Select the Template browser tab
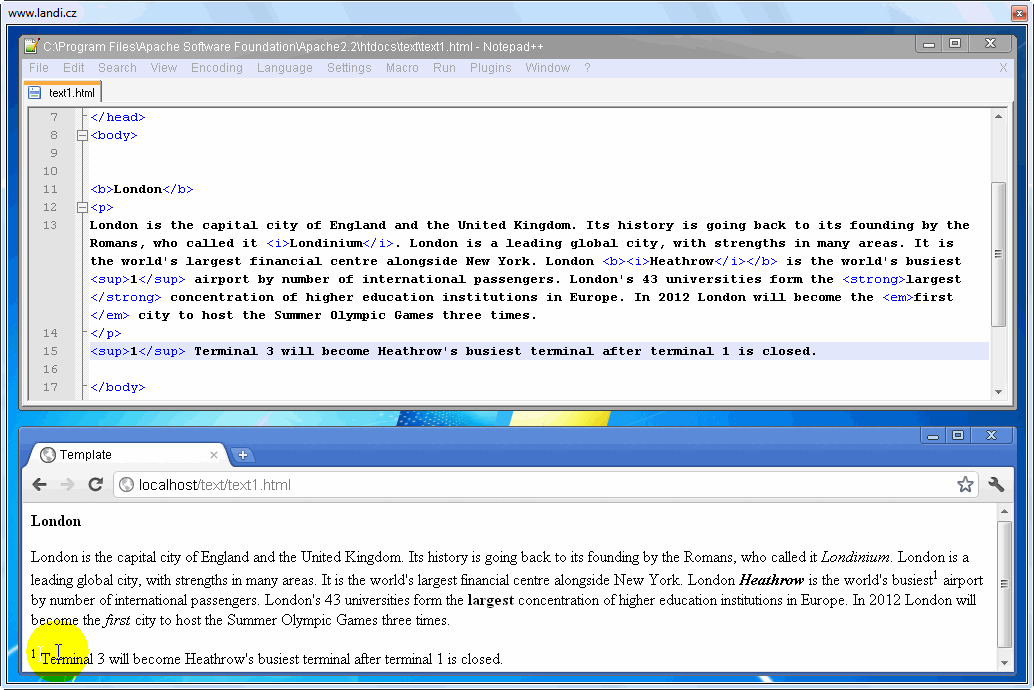This screenshot has width=1034, height=690. 129,455
